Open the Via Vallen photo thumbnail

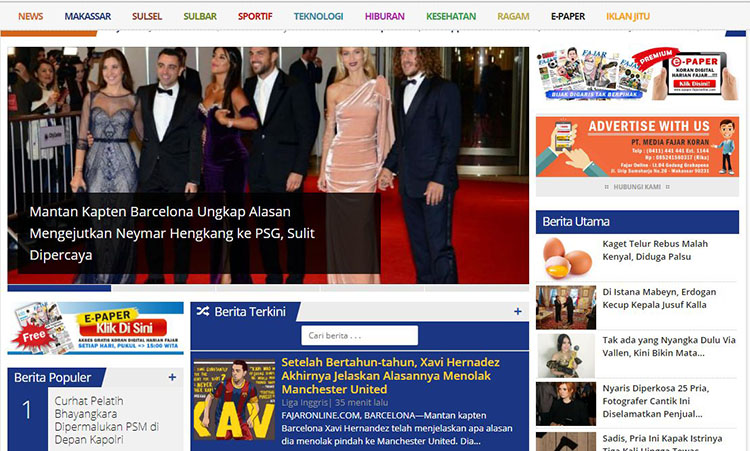tap(566, 356)
